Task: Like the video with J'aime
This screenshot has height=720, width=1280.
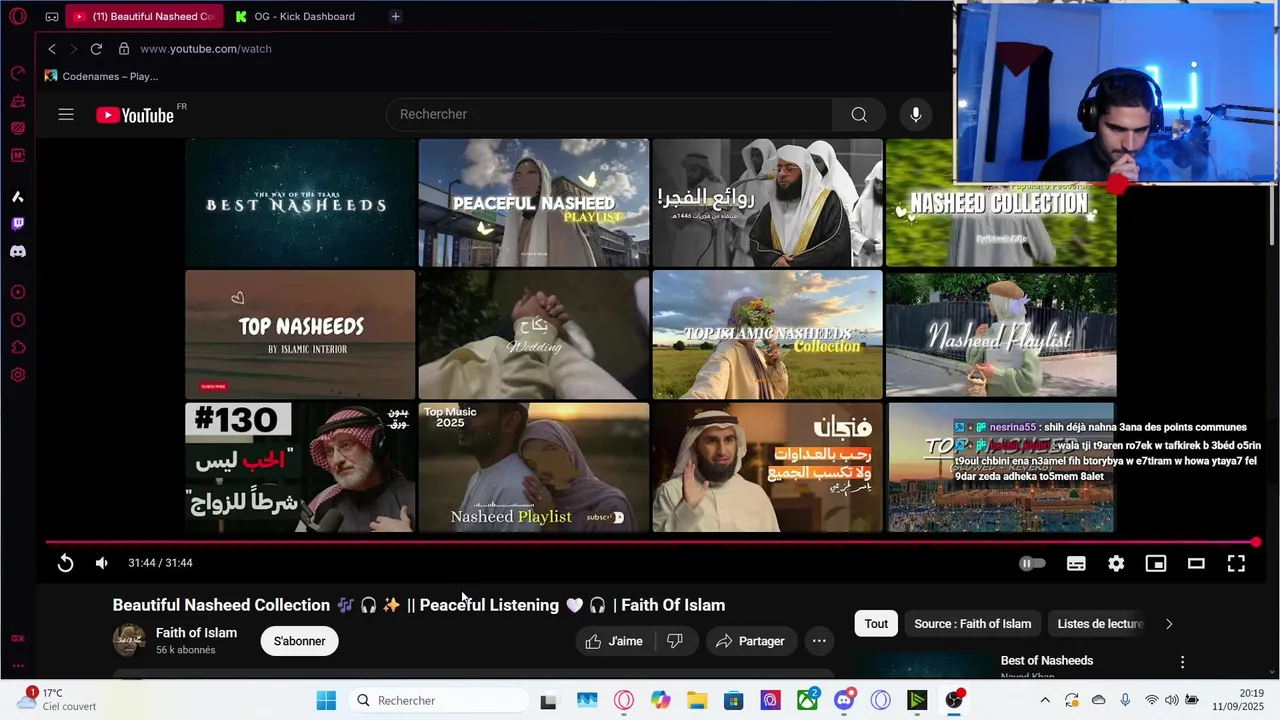Action: click(614, 641)
